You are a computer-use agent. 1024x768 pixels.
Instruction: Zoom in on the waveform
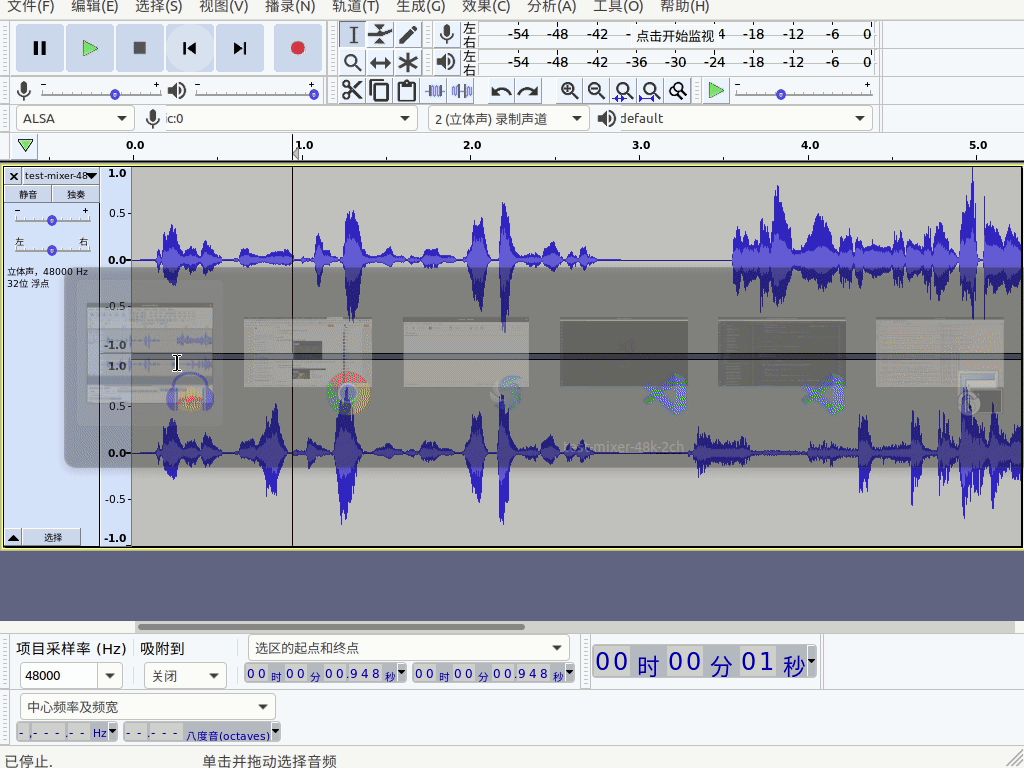pyautogui.click(x=569, y=90)
